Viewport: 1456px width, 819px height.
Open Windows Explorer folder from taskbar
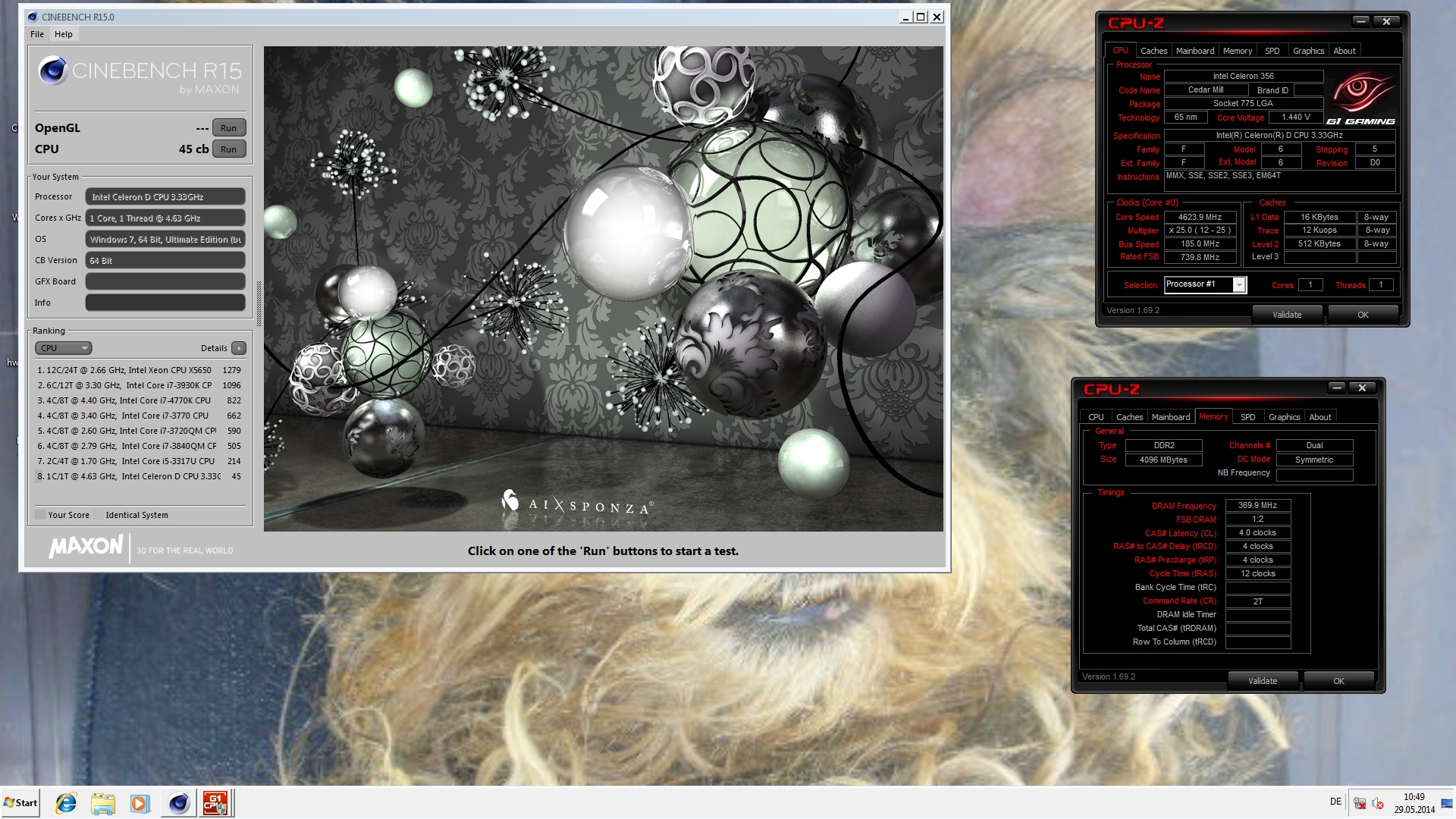(x=103, y=803)
